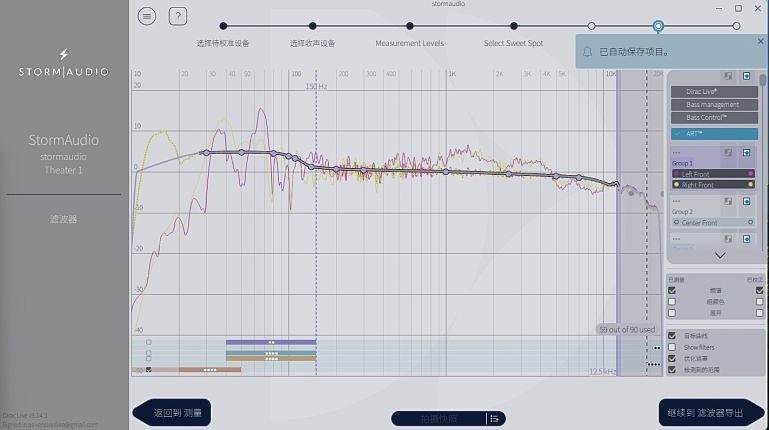
Task: Click the blue import icon in Group 2 header
Action: (746, 202)
